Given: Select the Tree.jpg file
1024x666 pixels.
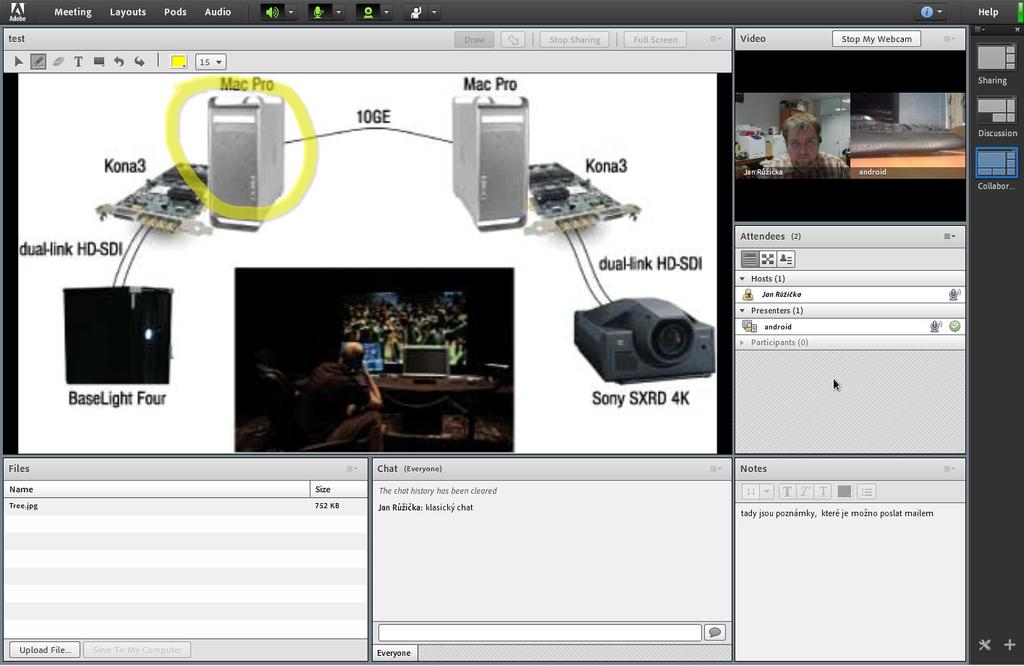Looking at the screenshot, I should 185,506.
